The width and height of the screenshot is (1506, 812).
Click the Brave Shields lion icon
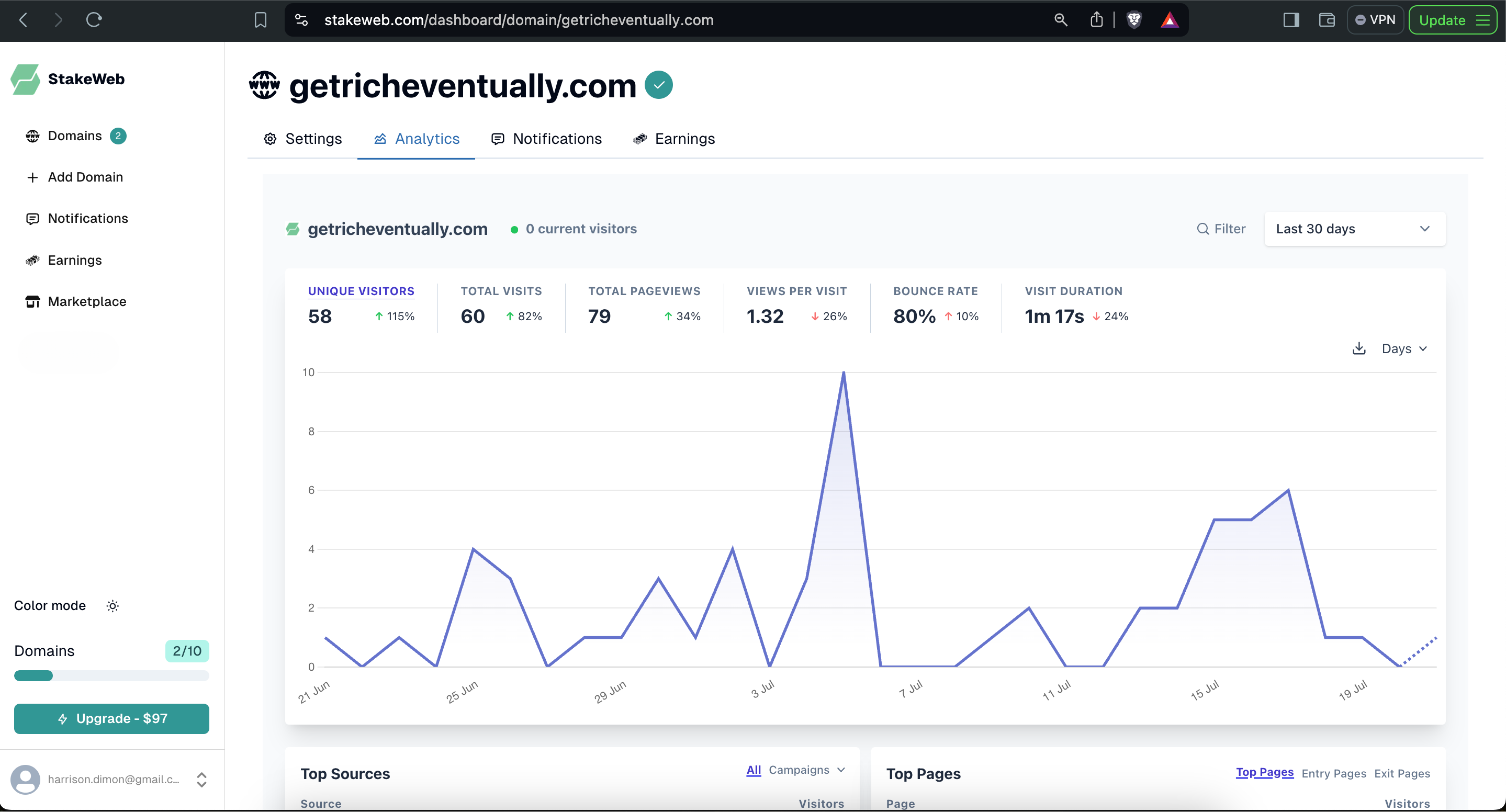pyautogui.click(x=1134, y=20)
